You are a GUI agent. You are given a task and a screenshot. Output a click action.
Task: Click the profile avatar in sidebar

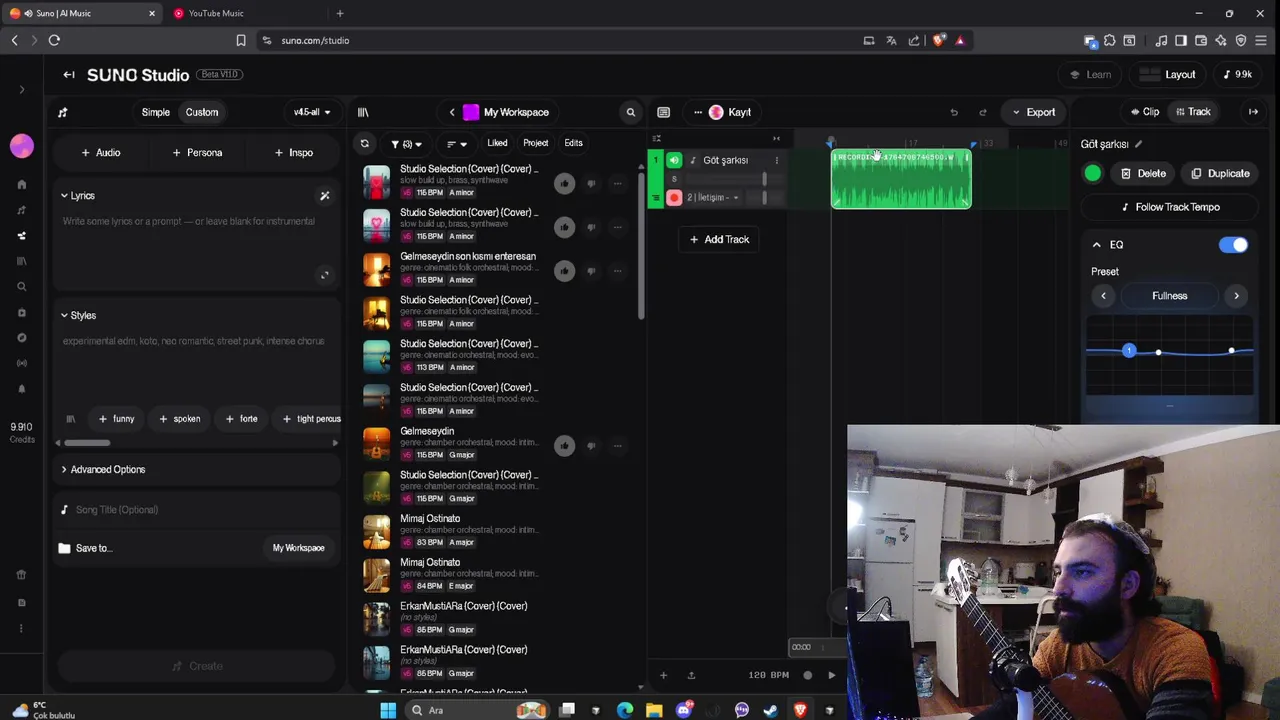click(x=21, y=147)
